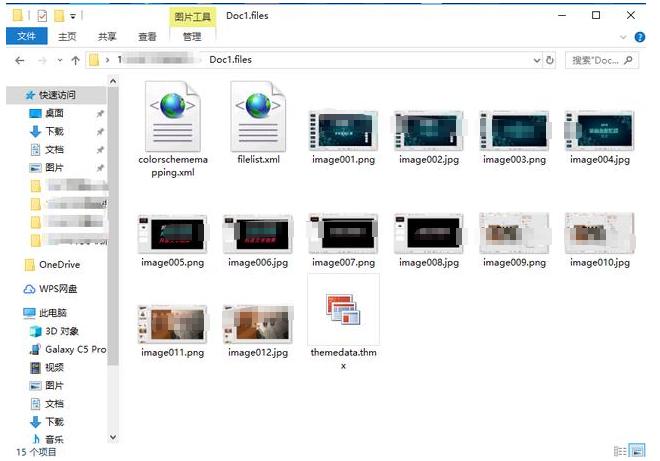Switch to the 查看 ribbon tab
This screenshot has width=660, height=461.
(x=147, y=37)
